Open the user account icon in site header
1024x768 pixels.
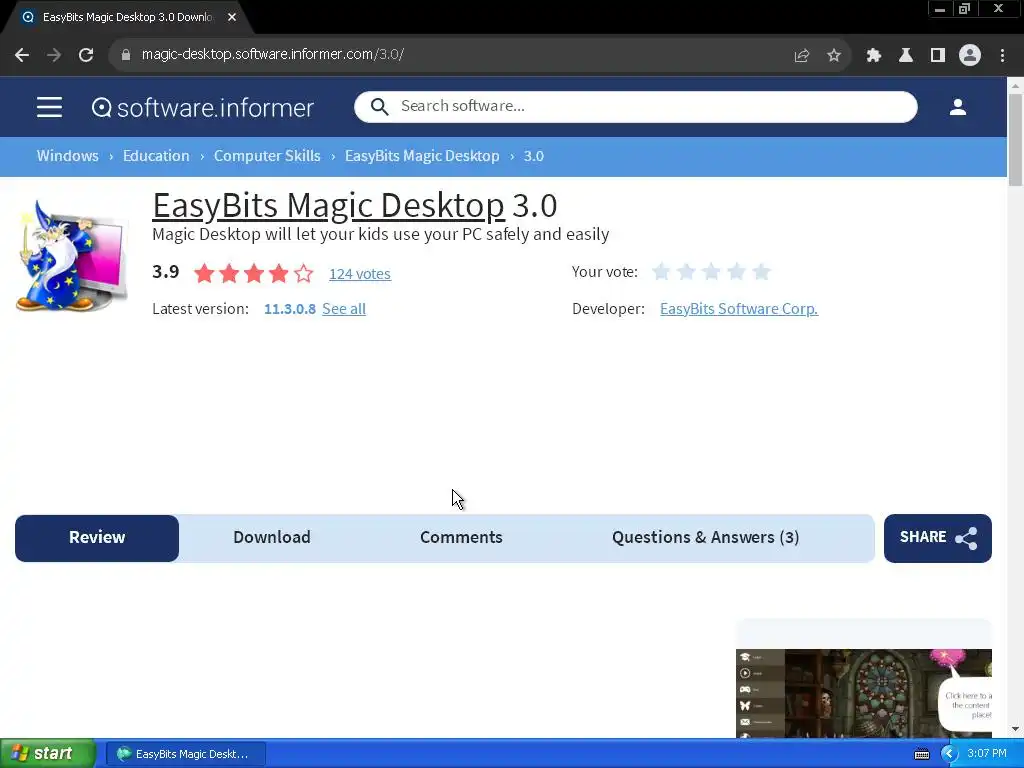[x=957, y=107]
